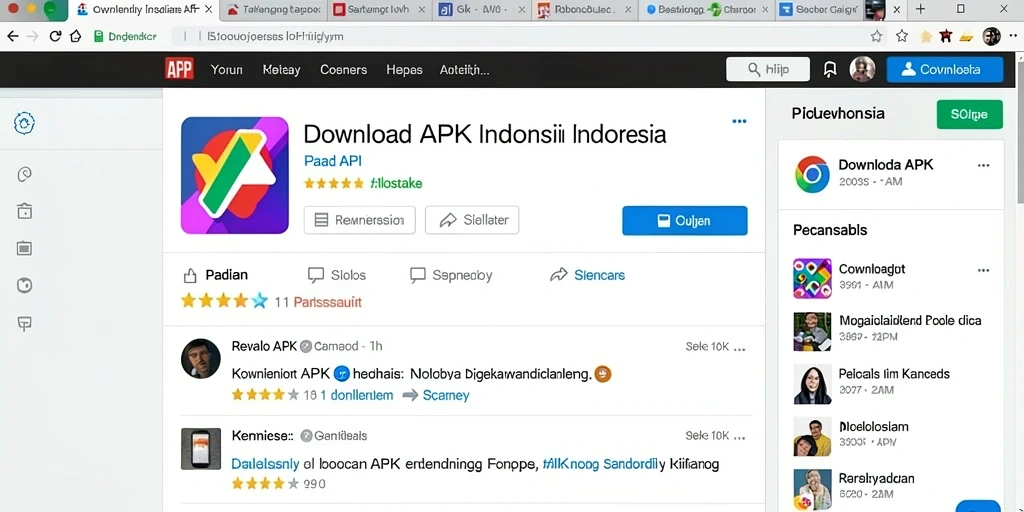This screenshot has width=1024, height=512.
Task: Click the page vertical scrollbar
Action: coord(1019,131)
